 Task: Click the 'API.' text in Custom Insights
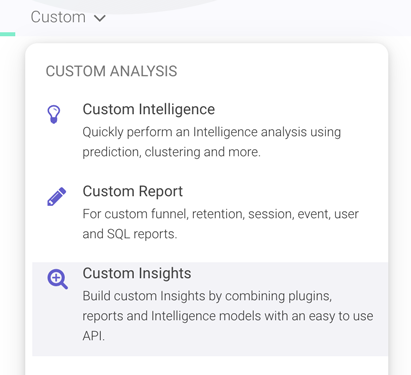pos(94,336)
